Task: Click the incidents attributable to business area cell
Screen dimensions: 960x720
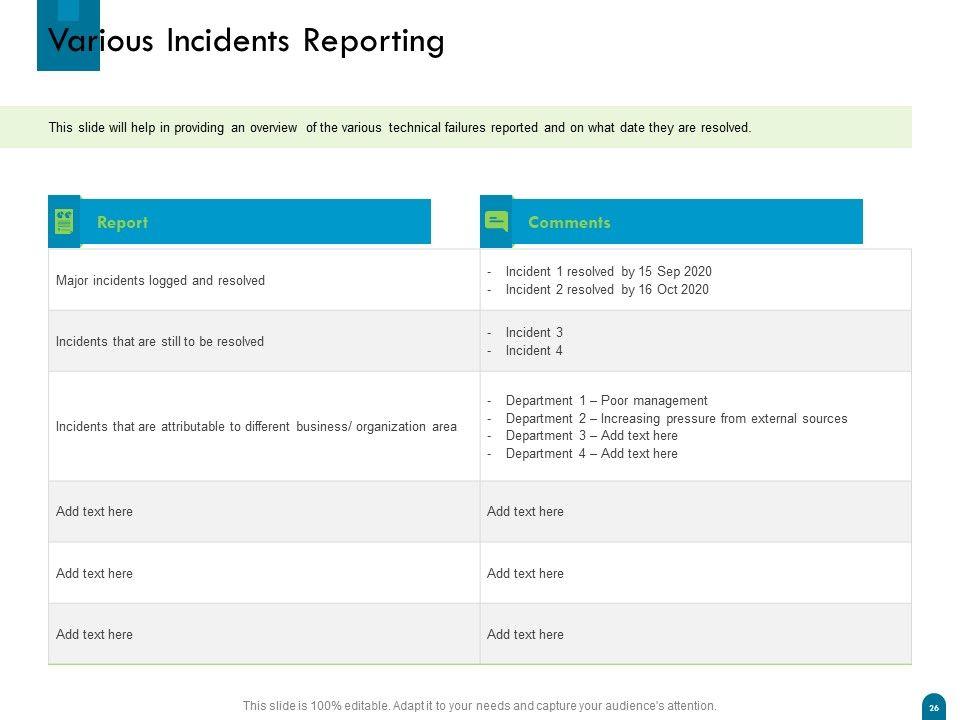Action: [256, 427]
